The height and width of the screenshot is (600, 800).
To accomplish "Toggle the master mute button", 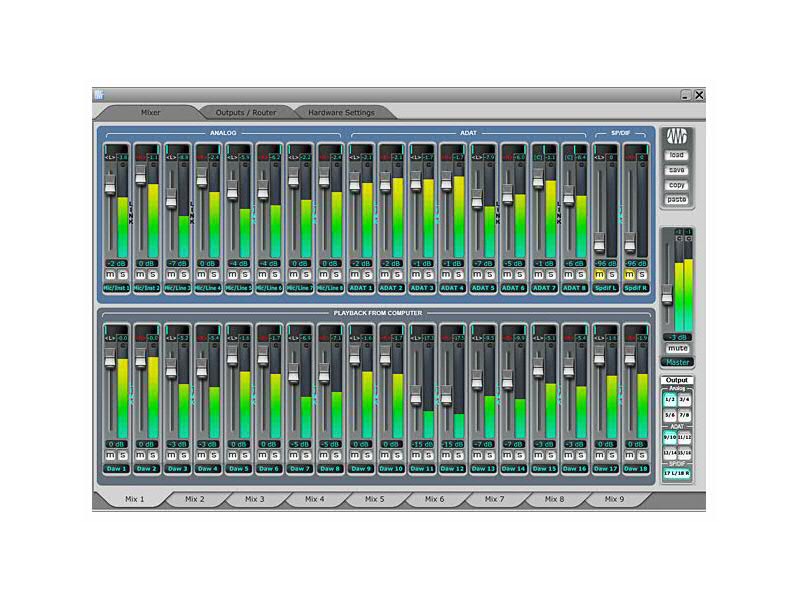I will (x=677, y=350).
